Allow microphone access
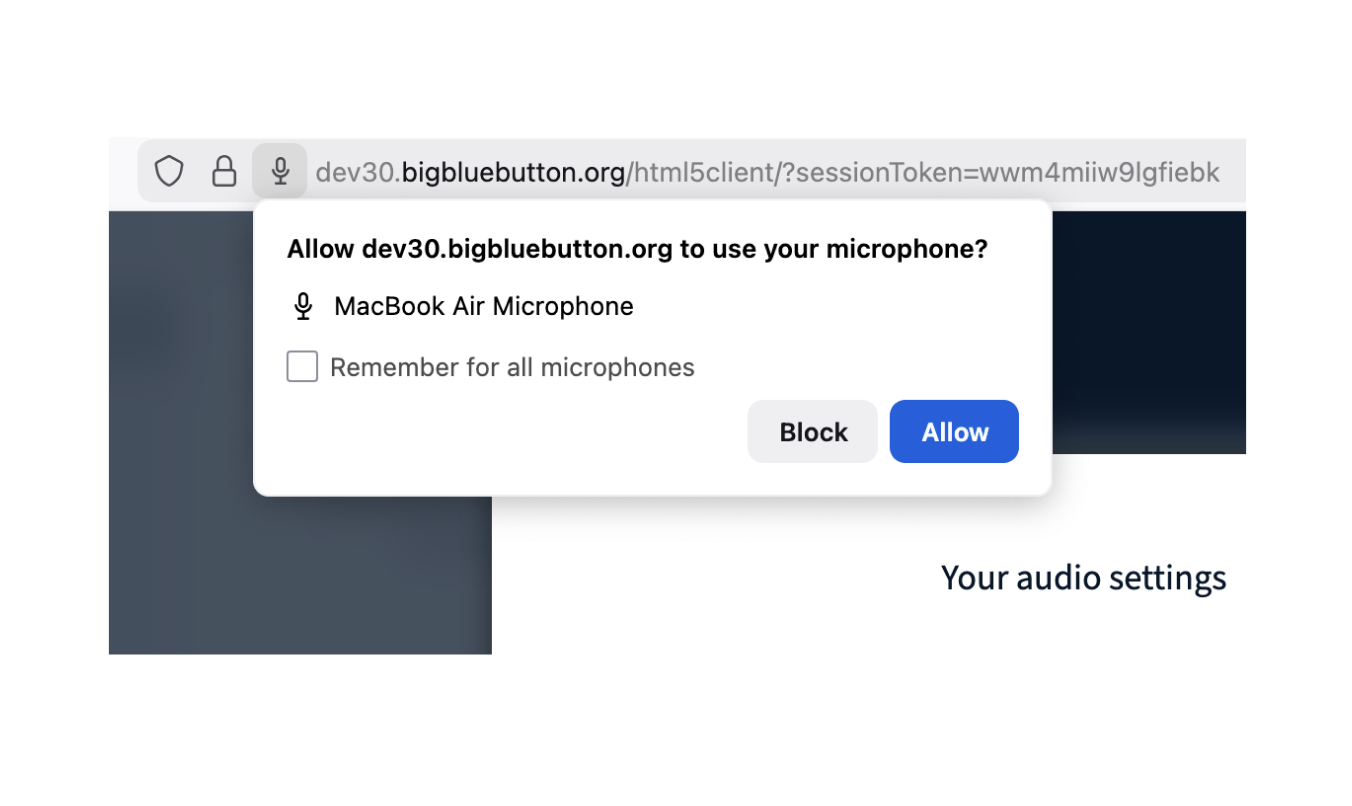1352x806 pixels. (953, 431)
